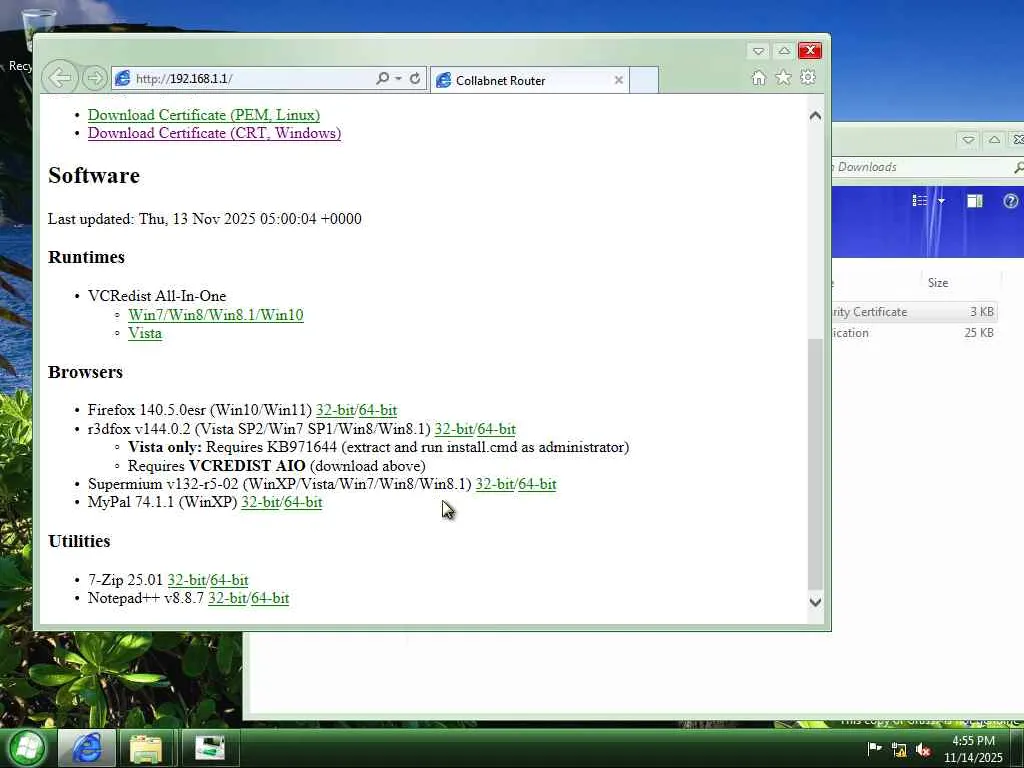Download Firefox 140.5.0esr 64-bit
This screenshot has width=1024, height=768.
click(377, 410)
